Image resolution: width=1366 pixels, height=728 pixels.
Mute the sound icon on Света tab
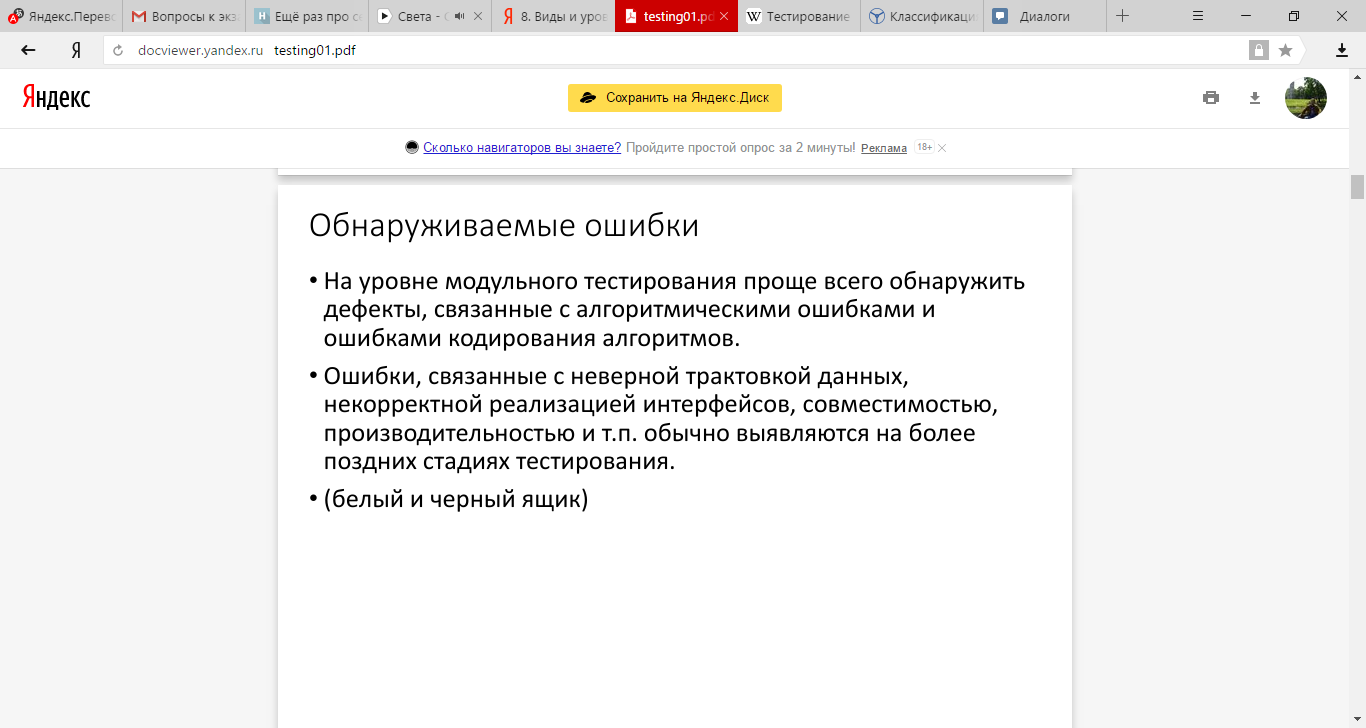[459, 16]
